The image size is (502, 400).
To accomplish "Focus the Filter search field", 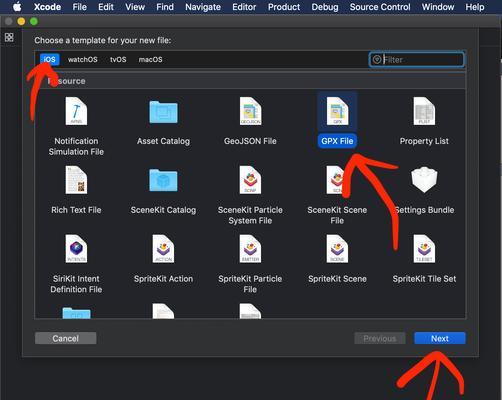I will [x=416, y=60].
